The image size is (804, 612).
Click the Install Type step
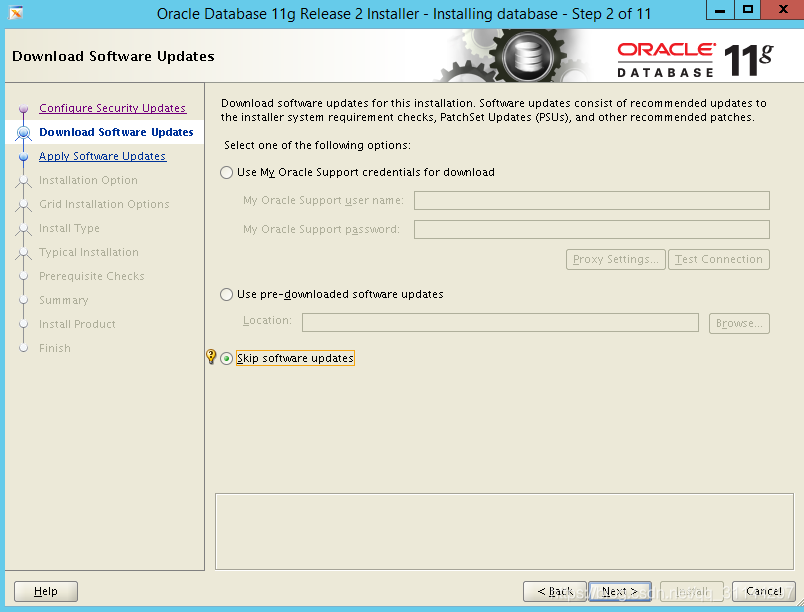[x=69, y=228]
